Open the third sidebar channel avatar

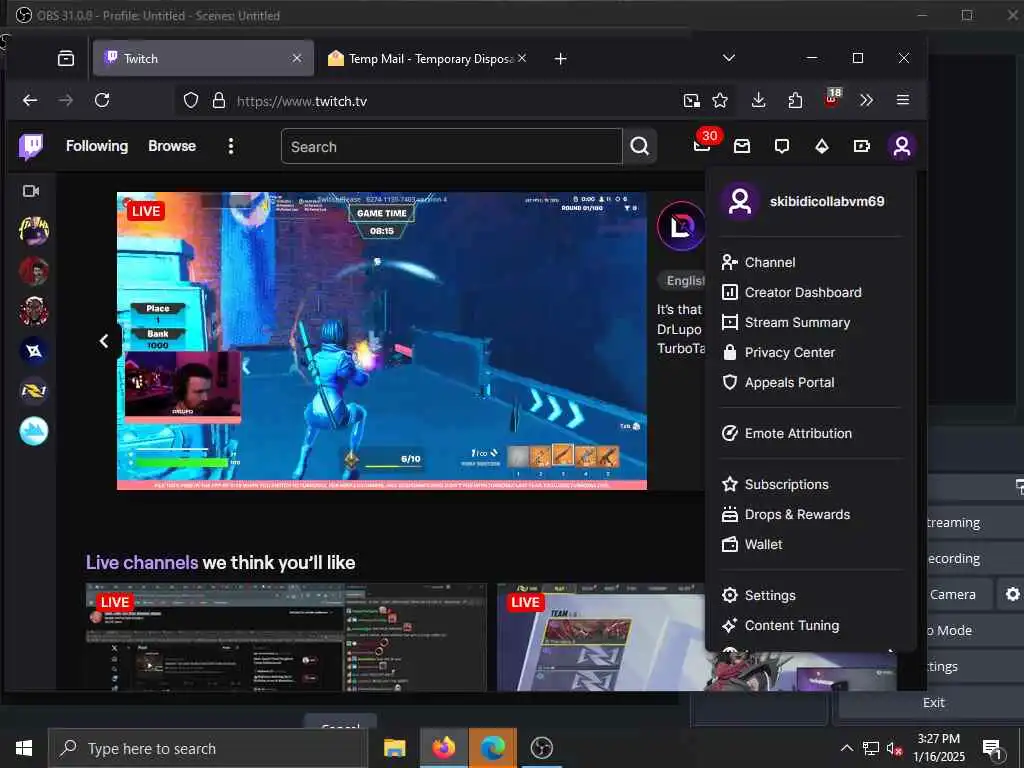pos(33,311)
